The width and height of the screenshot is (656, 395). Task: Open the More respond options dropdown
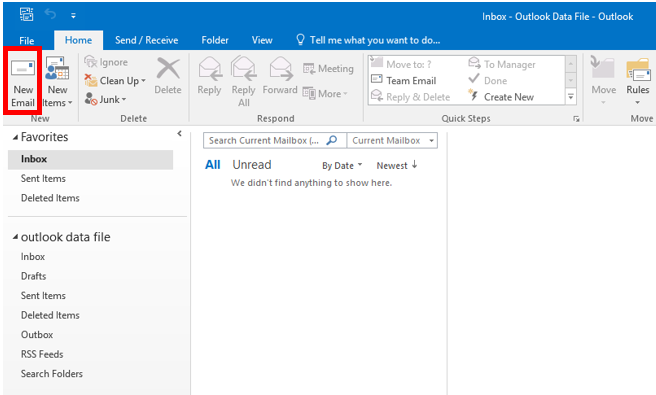click(325, 93)
